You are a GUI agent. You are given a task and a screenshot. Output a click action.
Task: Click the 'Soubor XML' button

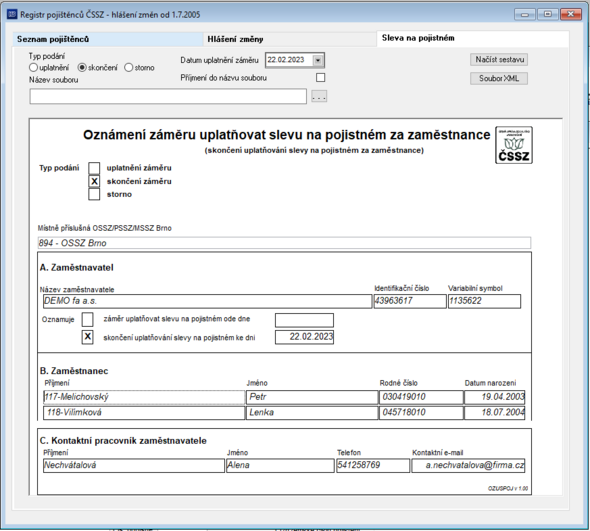pyautogui.click(x=499, y=78)
